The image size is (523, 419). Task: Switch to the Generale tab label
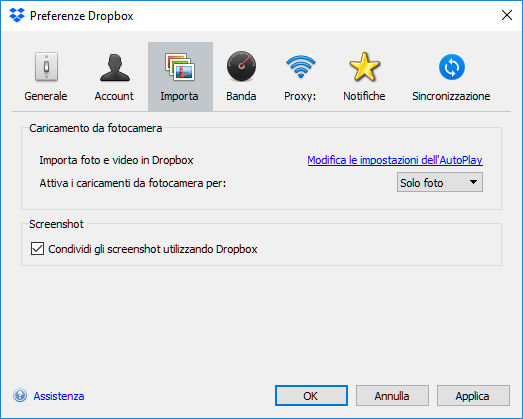pyautogui.click(x=46, y=96)
